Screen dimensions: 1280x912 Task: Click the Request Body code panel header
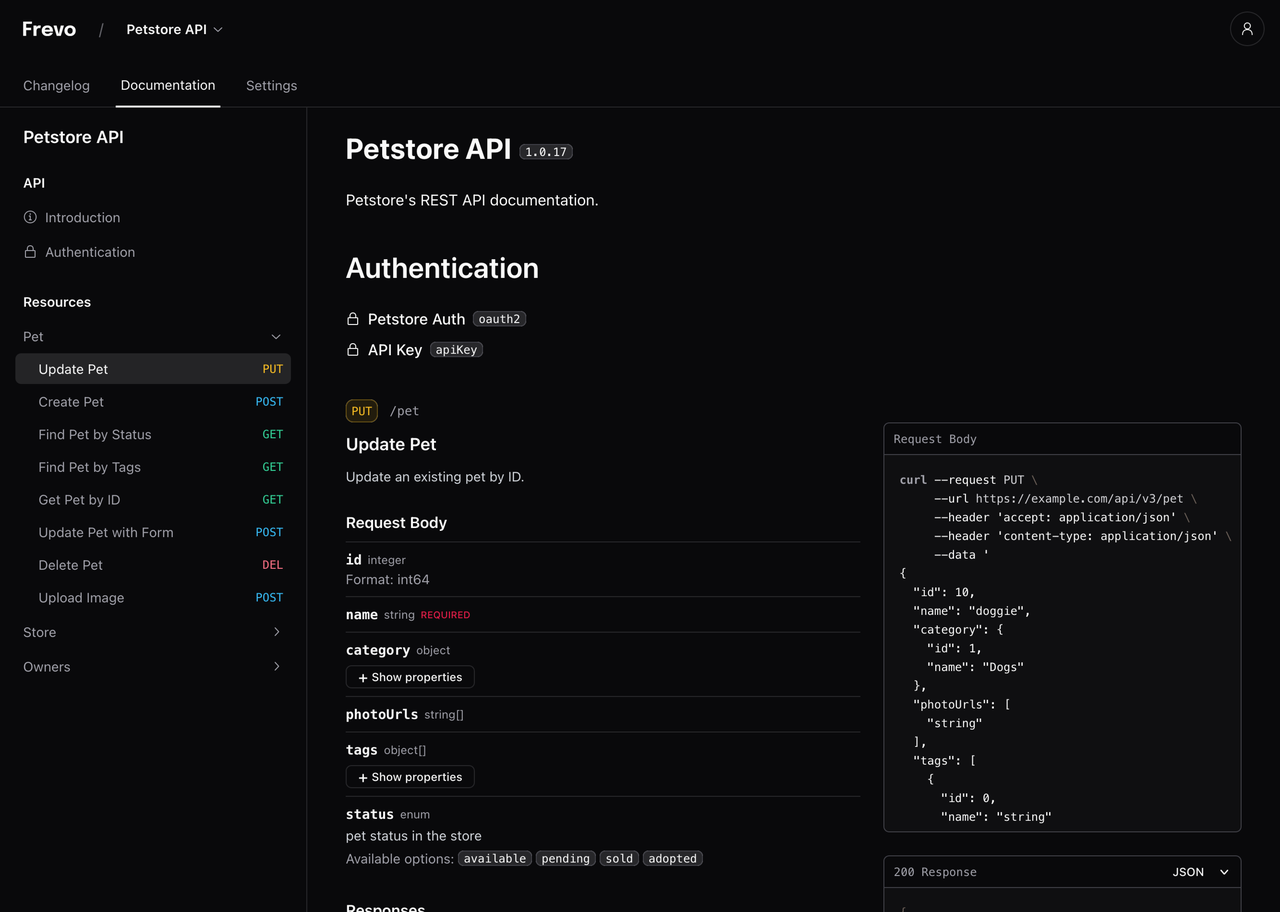click(1062, 439)
